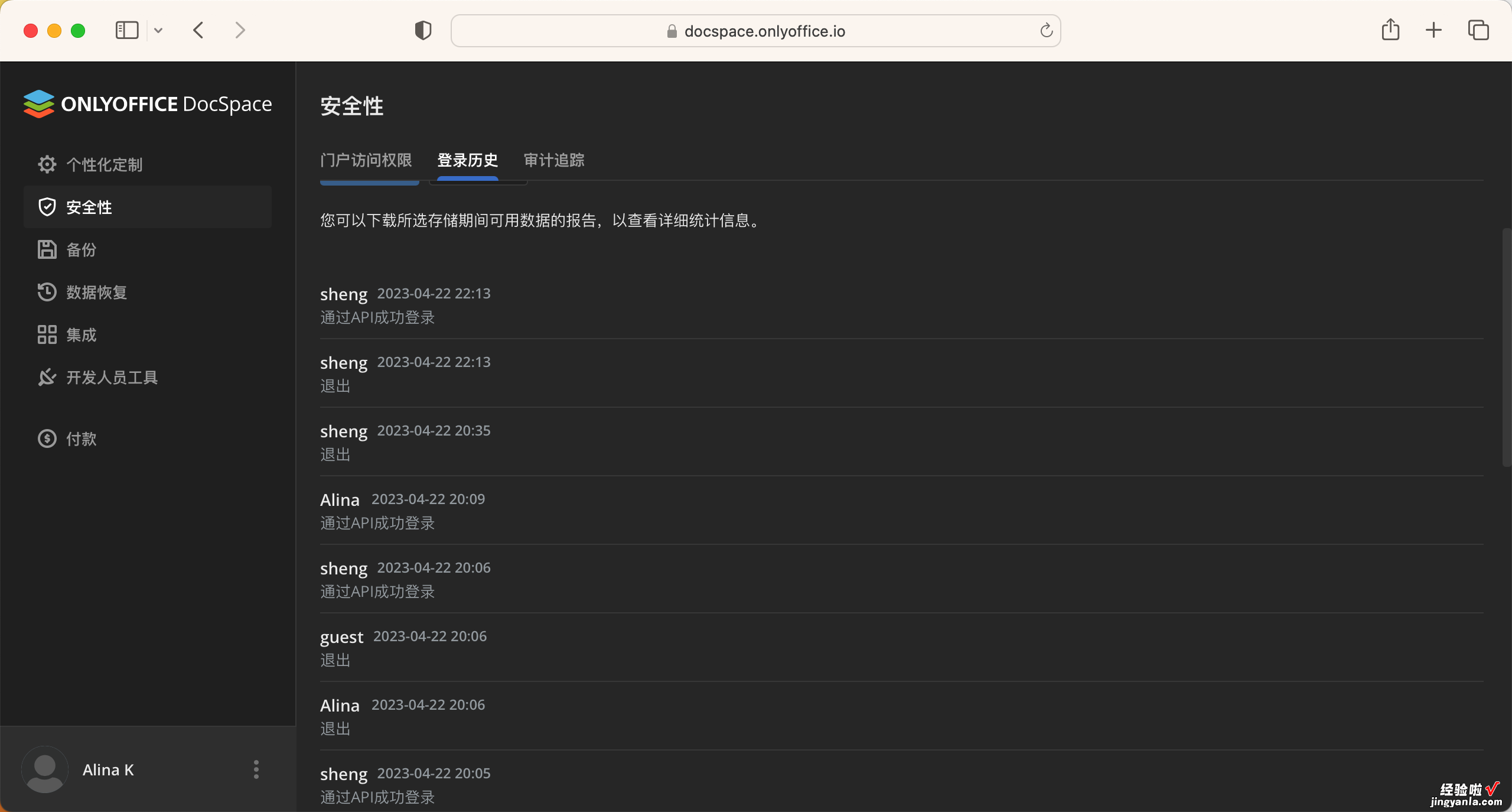This screenshot has height=812, width=1512.
Task: Click 通过API成功登录 under Alina 20:09
Action: (377, 524)
